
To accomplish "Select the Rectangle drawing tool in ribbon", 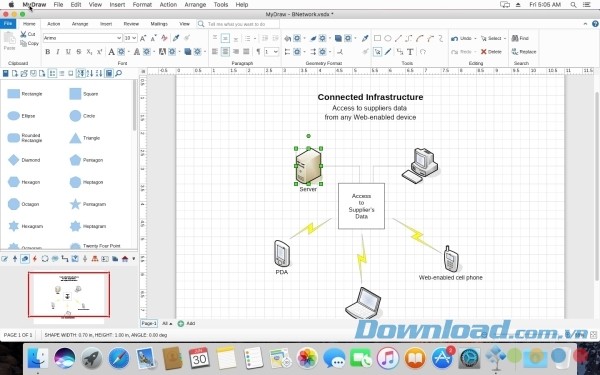I will click(377, 38).
